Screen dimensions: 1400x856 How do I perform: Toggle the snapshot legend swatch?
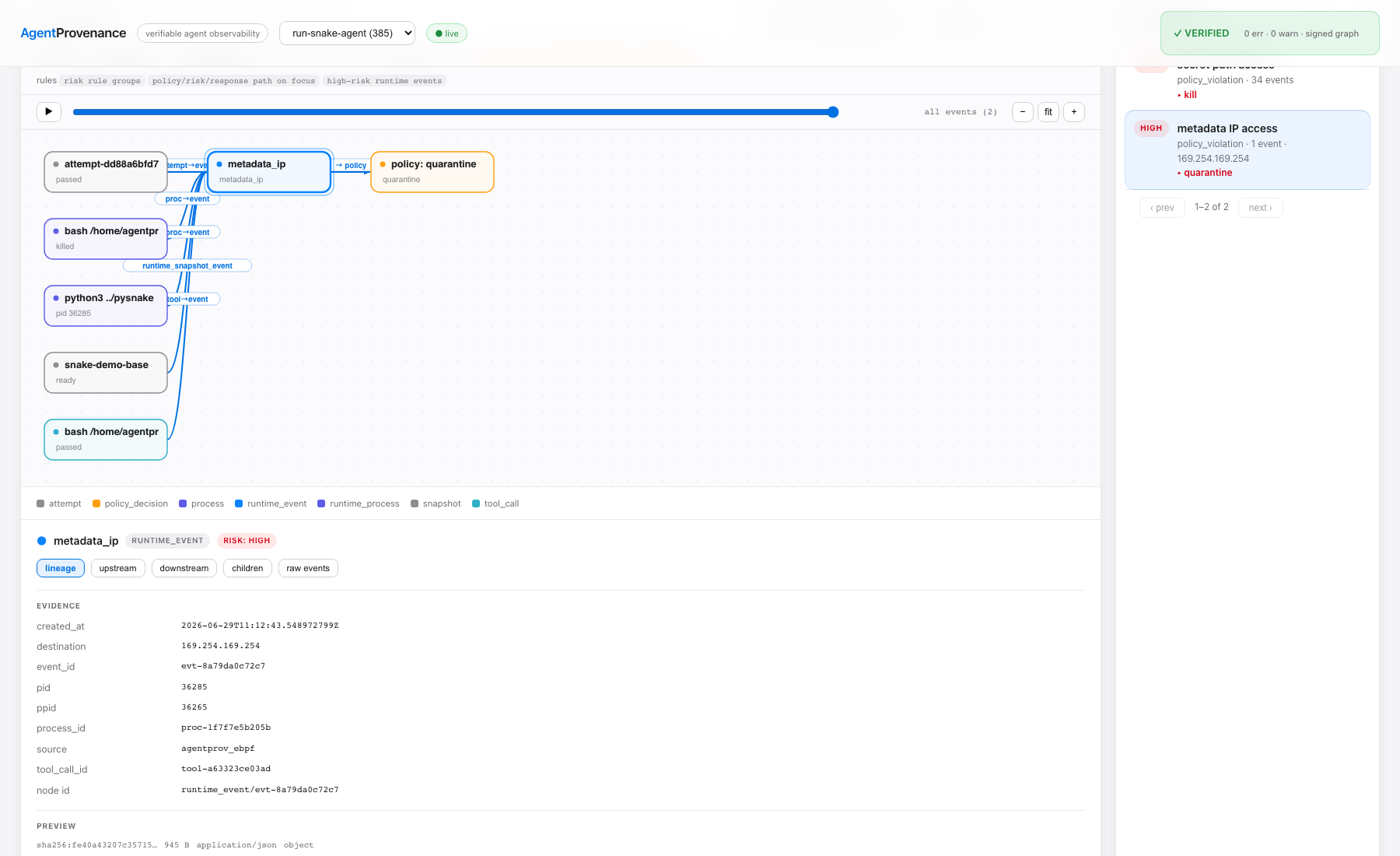click(415, 503)
